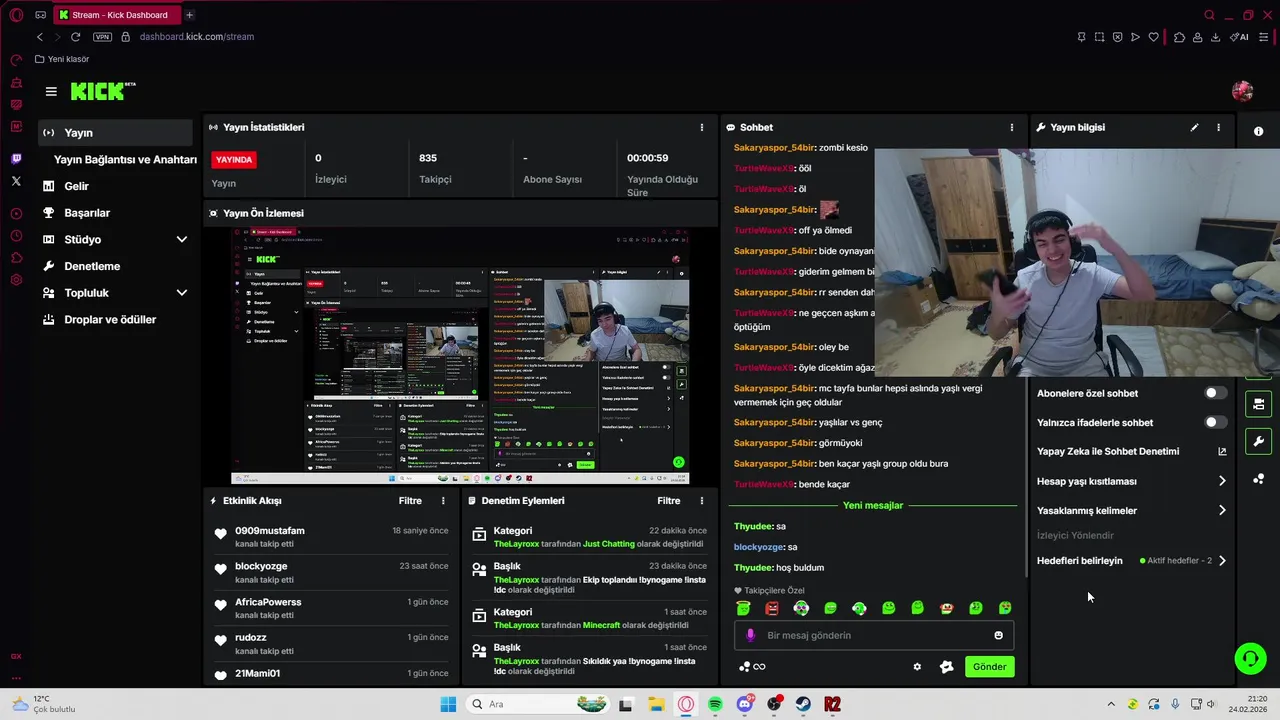Click the Windows Start button

448,704
